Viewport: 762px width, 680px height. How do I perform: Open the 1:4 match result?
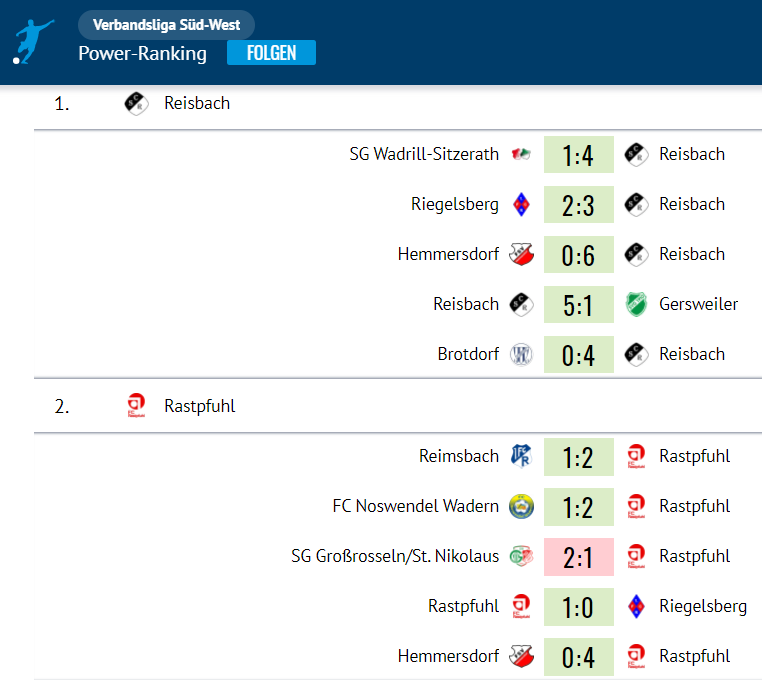578,155
